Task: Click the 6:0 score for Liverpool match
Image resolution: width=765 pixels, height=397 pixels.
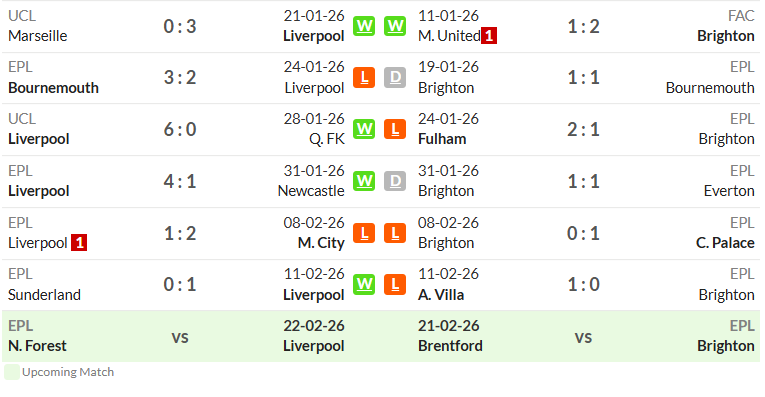Action: (x=180, y=129)
